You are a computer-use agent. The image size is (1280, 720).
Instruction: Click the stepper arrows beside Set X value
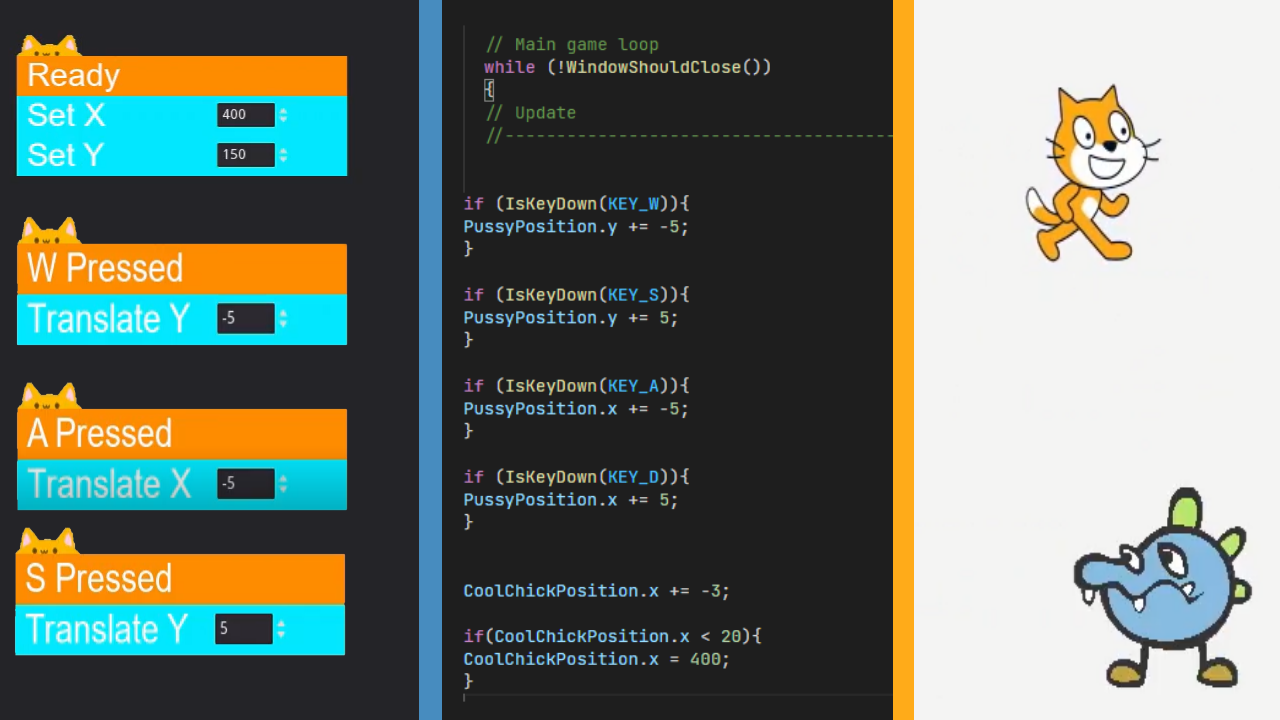283,115
